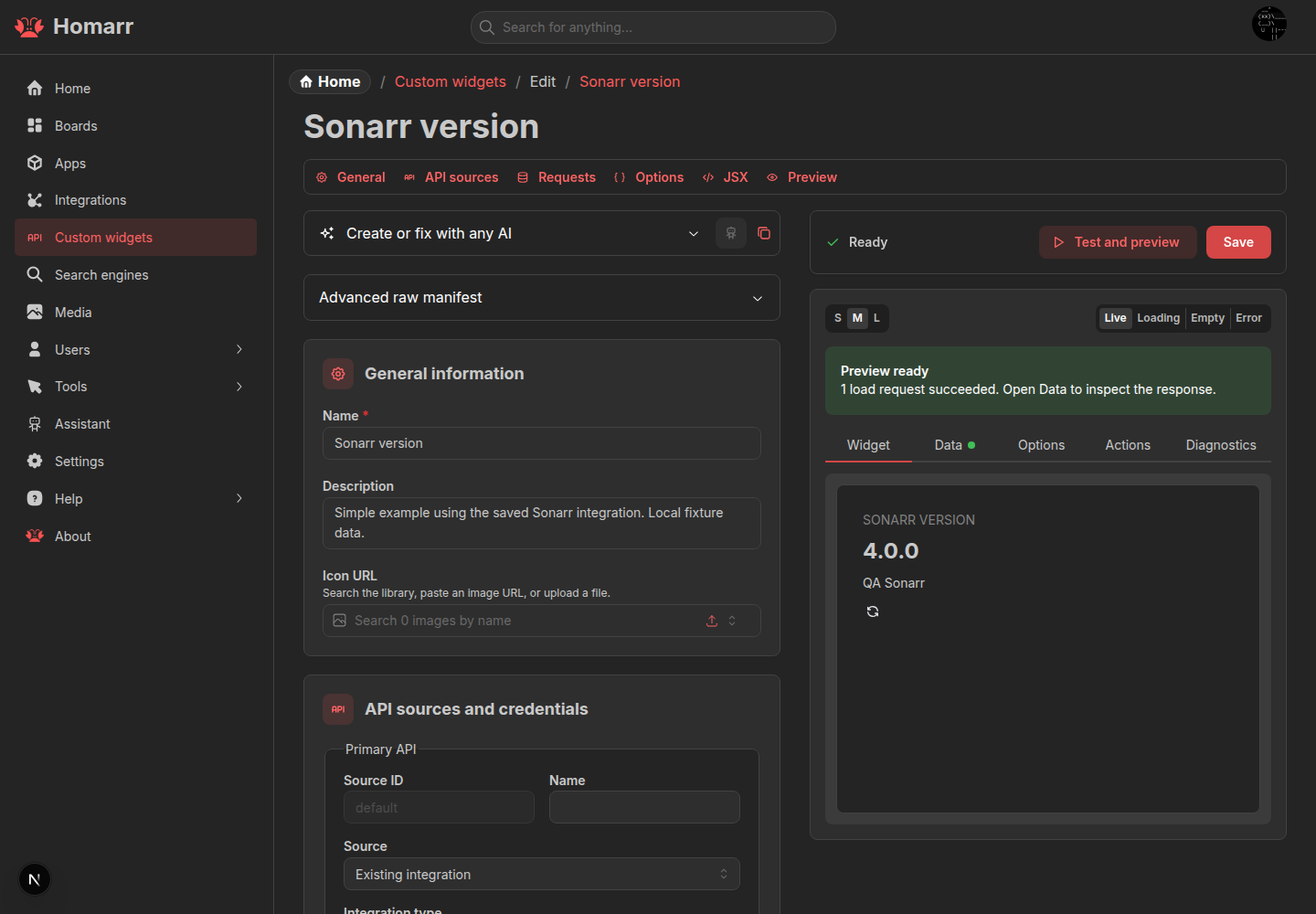
Task: Open the Widget preview tab
Action: (x=868, y=445)
